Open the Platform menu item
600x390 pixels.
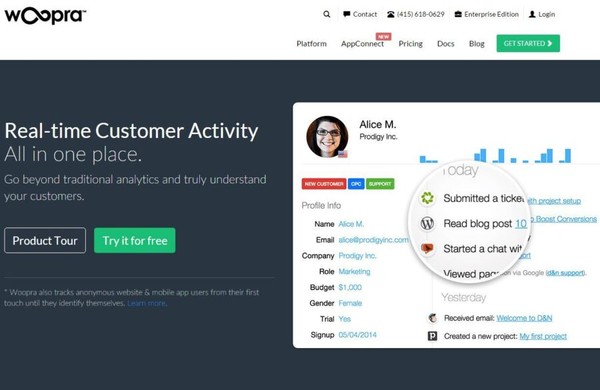click(x=311, y=44)
